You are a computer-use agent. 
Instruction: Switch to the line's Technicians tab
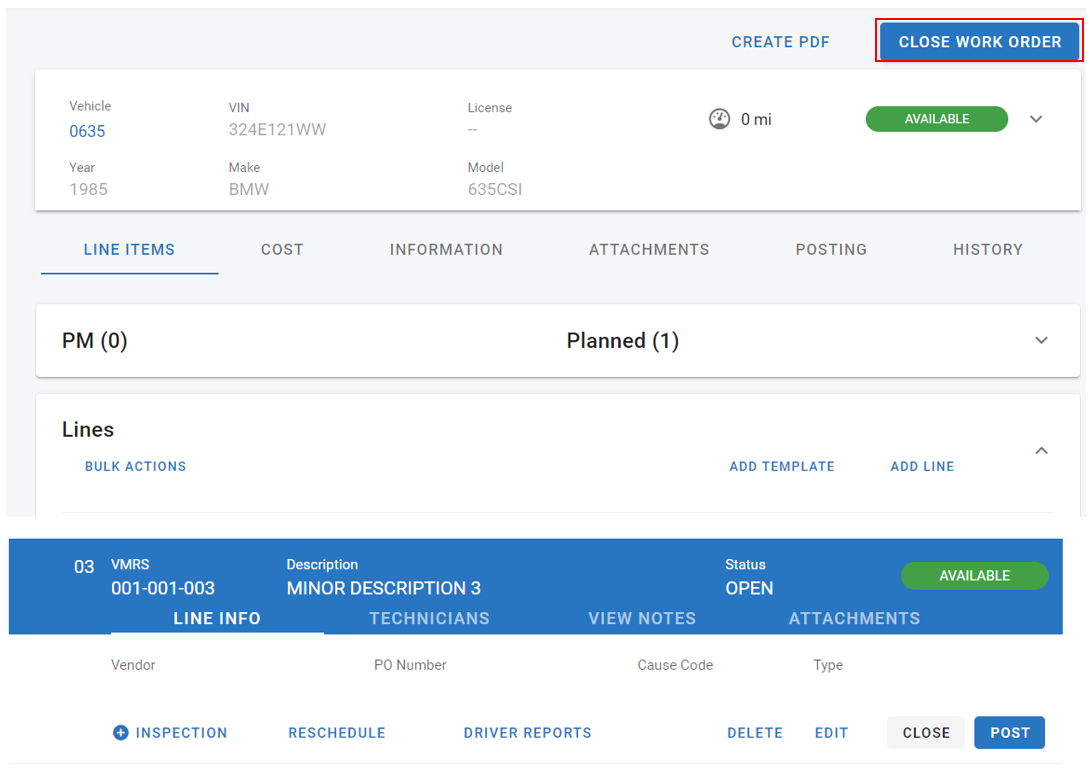(429, 618)
